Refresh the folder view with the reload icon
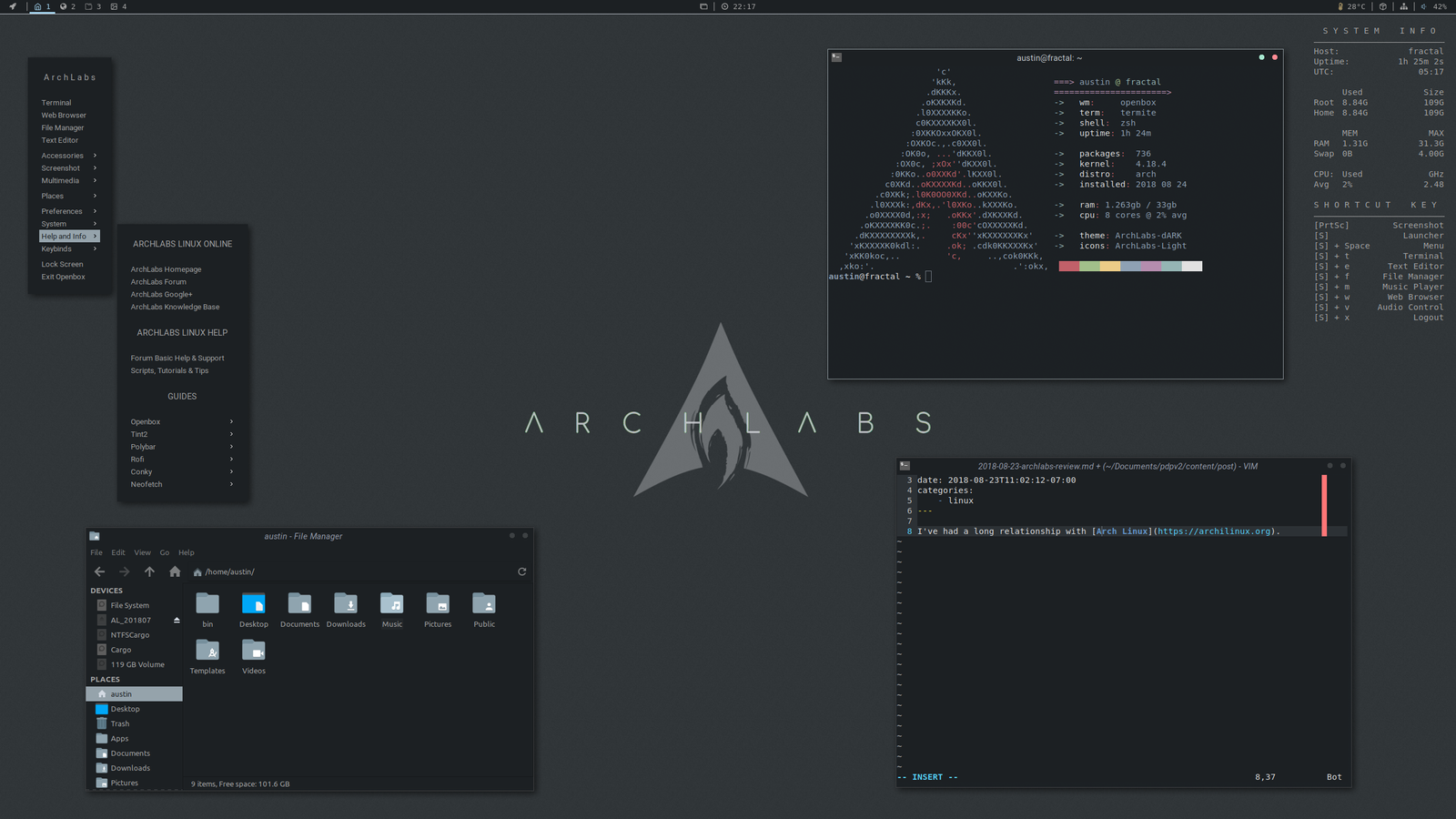Image resolution: width=1456 pixels, height=819 pixels. pos(521,571)
